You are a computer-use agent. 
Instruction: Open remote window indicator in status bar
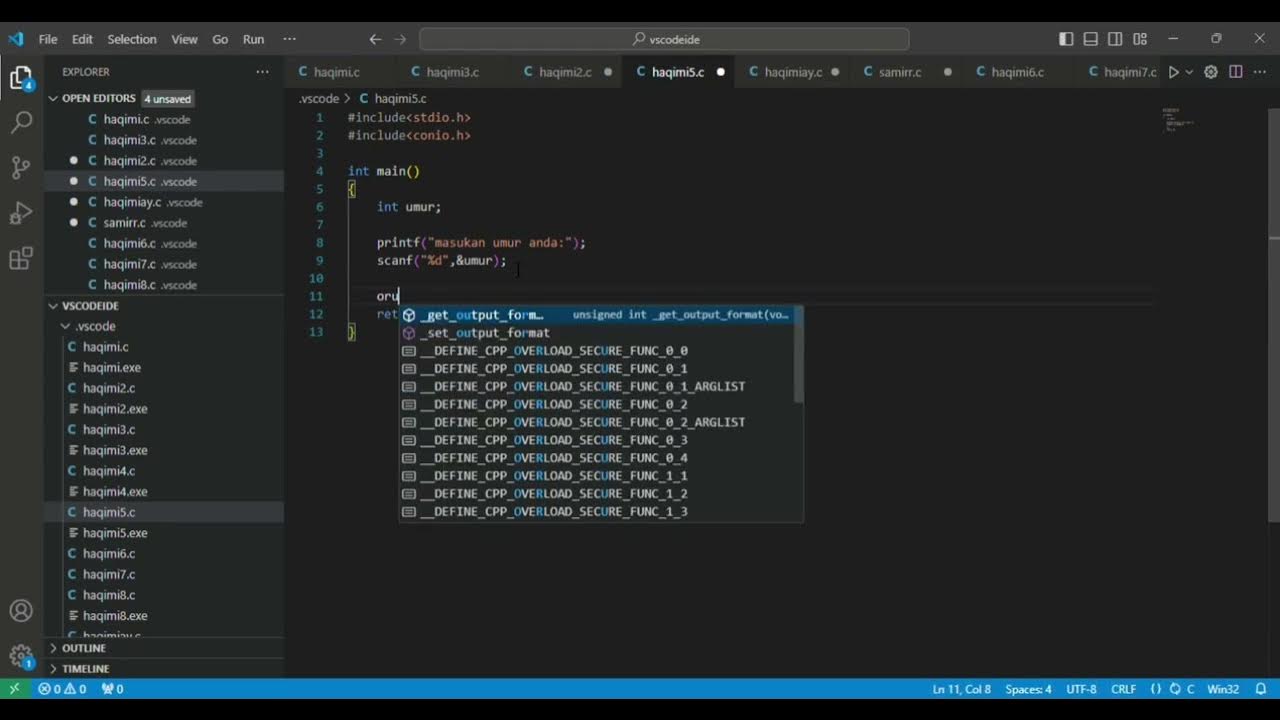point(14,689)
